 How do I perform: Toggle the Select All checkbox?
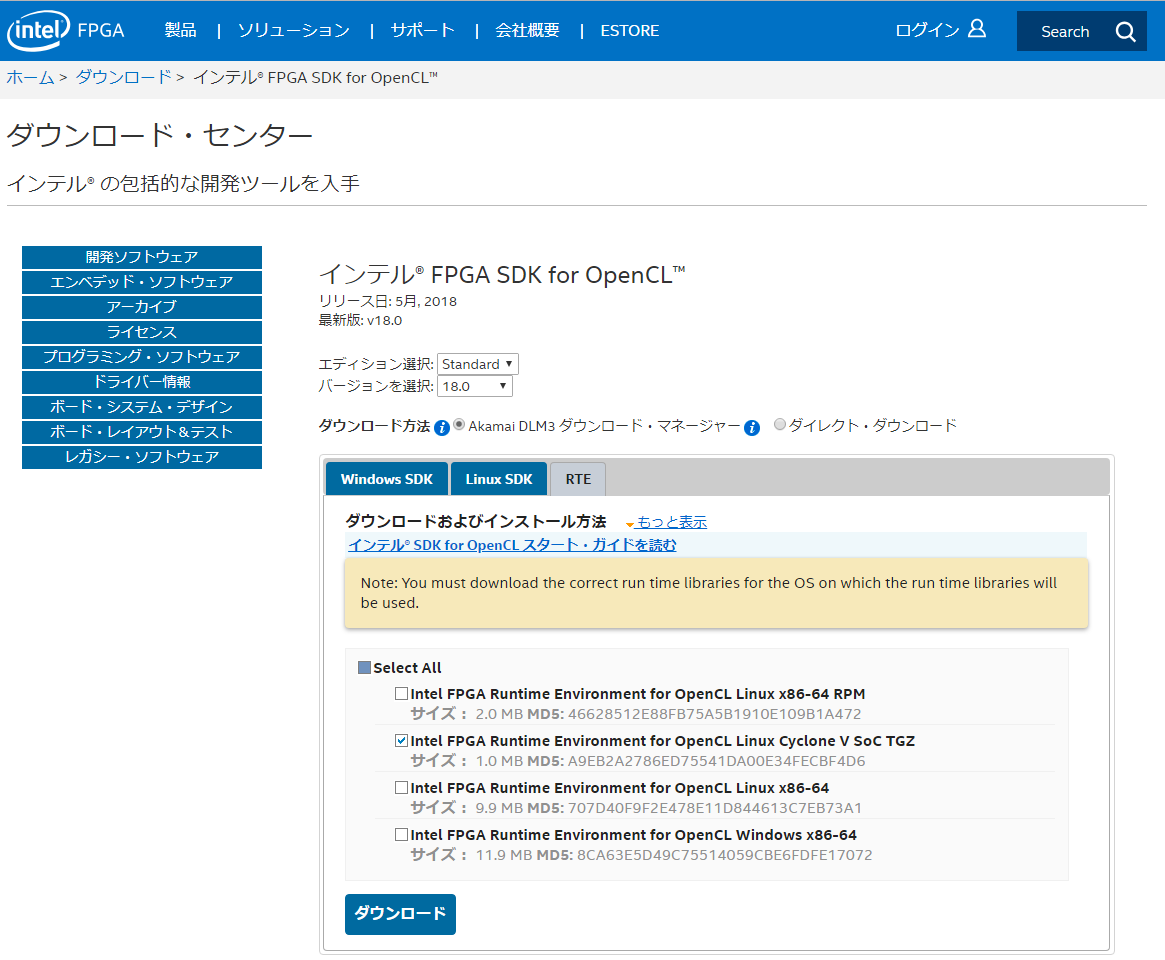click(x=364, y=667)
